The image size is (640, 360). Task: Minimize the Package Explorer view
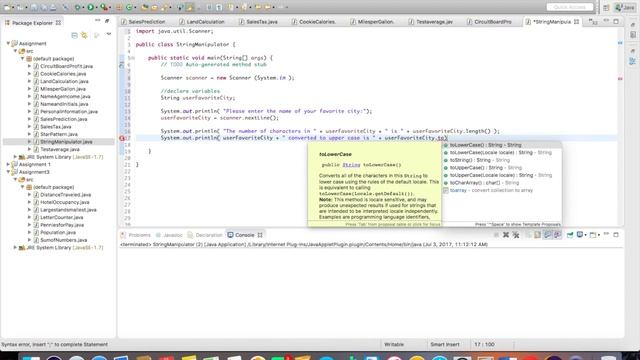click(x=98, y=20)
